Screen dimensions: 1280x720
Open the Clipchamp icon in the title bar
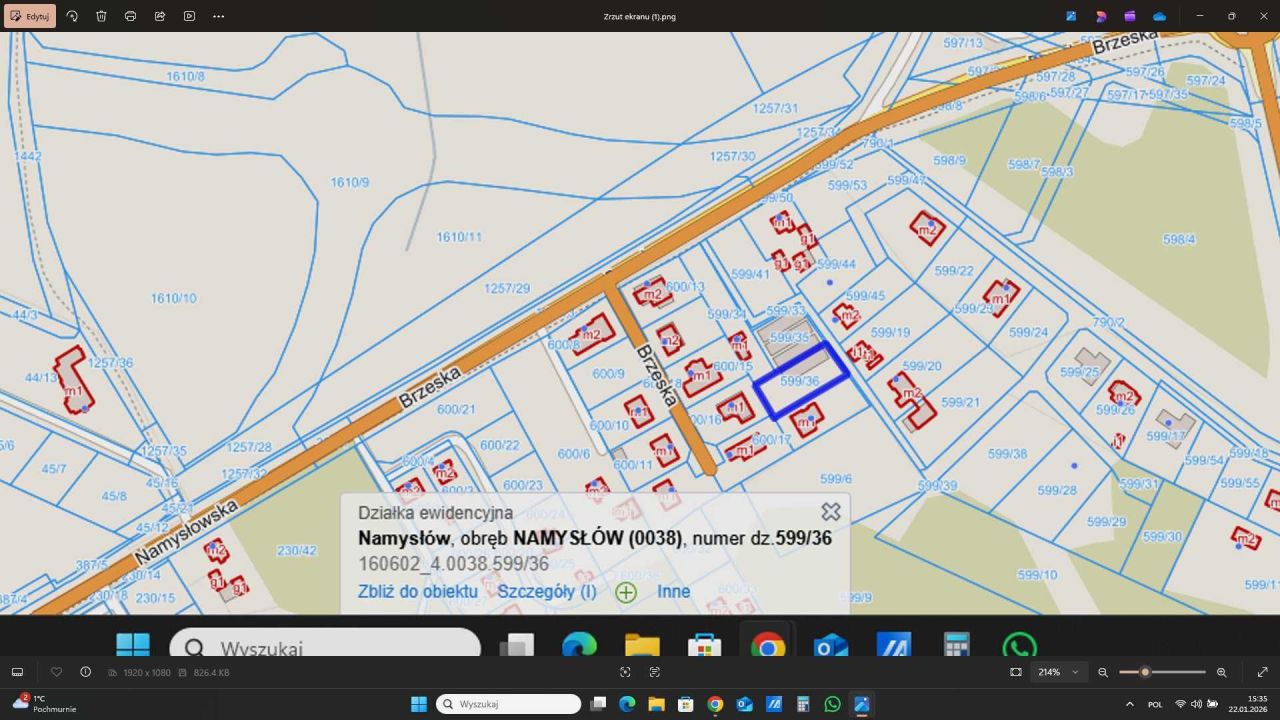tap(1130, 16)
